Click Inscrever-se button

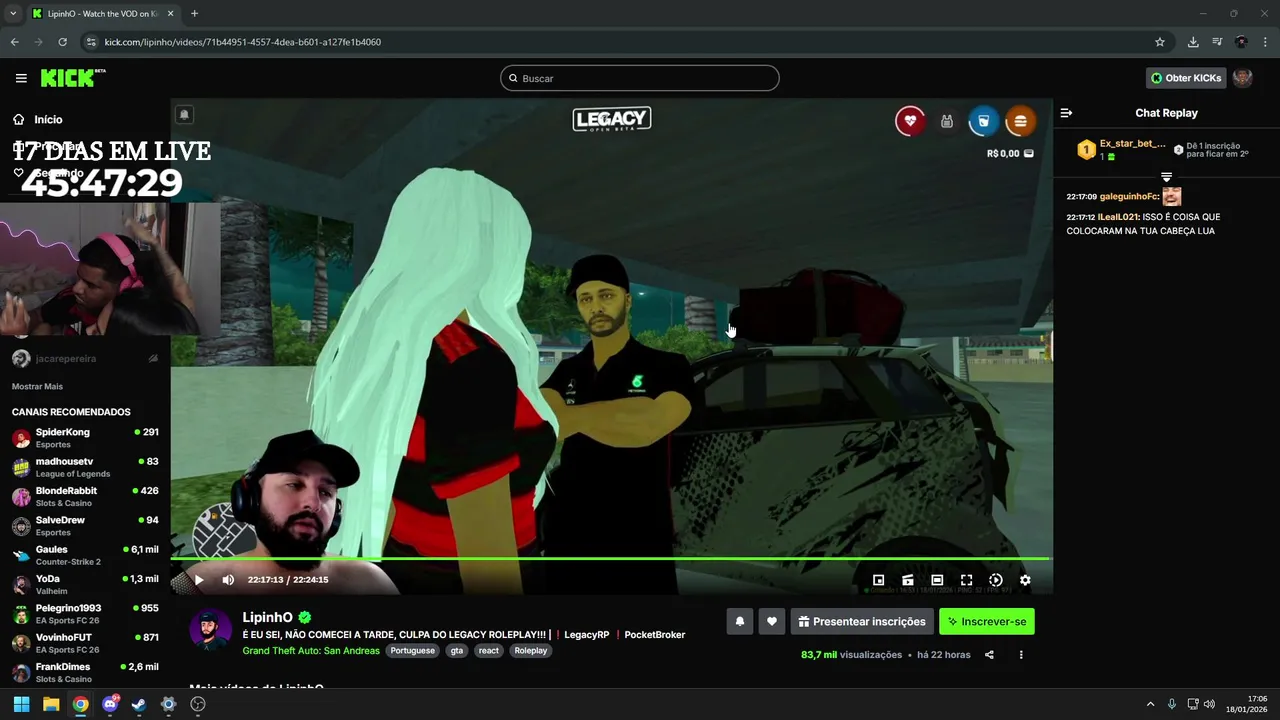point(987,621)
